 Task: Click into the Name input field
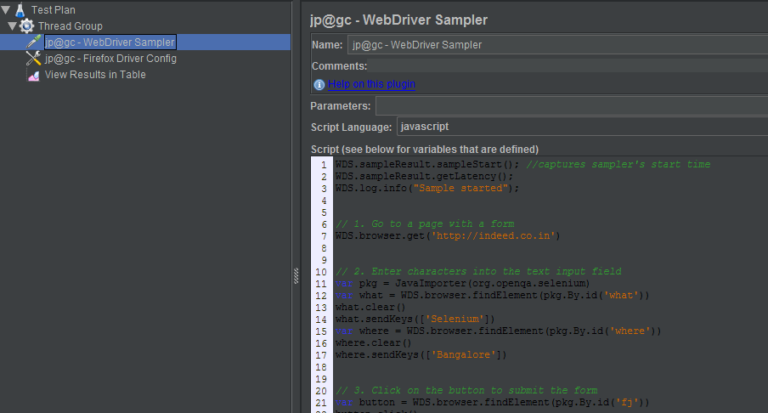(557, 45)
